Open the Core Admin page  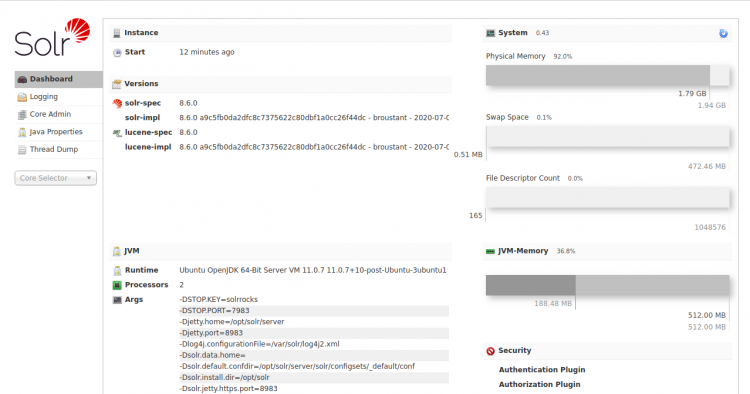pos(58,114)
